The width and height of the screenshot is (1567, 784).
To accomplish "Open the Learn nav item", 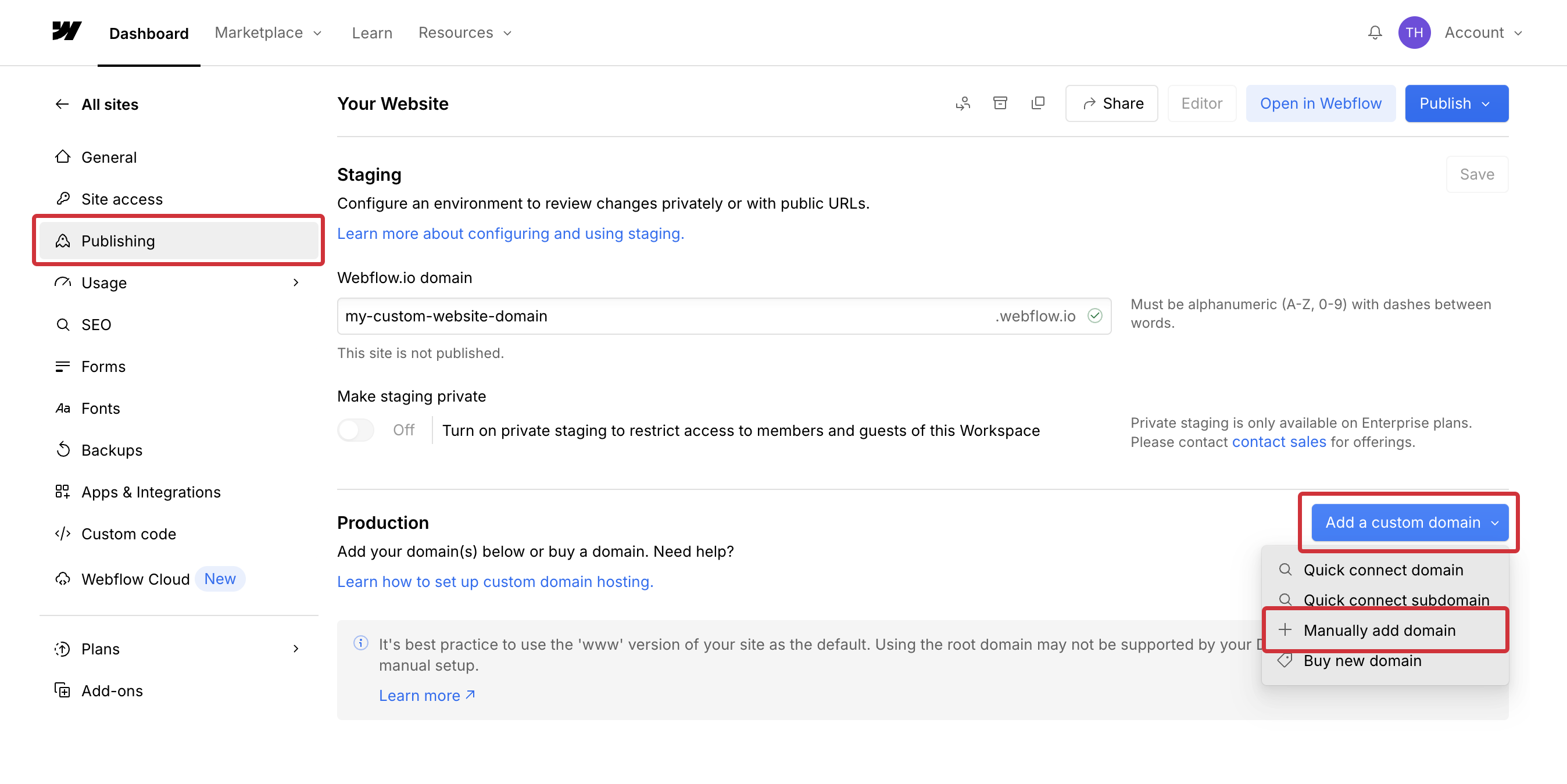I will coord(371,33).
